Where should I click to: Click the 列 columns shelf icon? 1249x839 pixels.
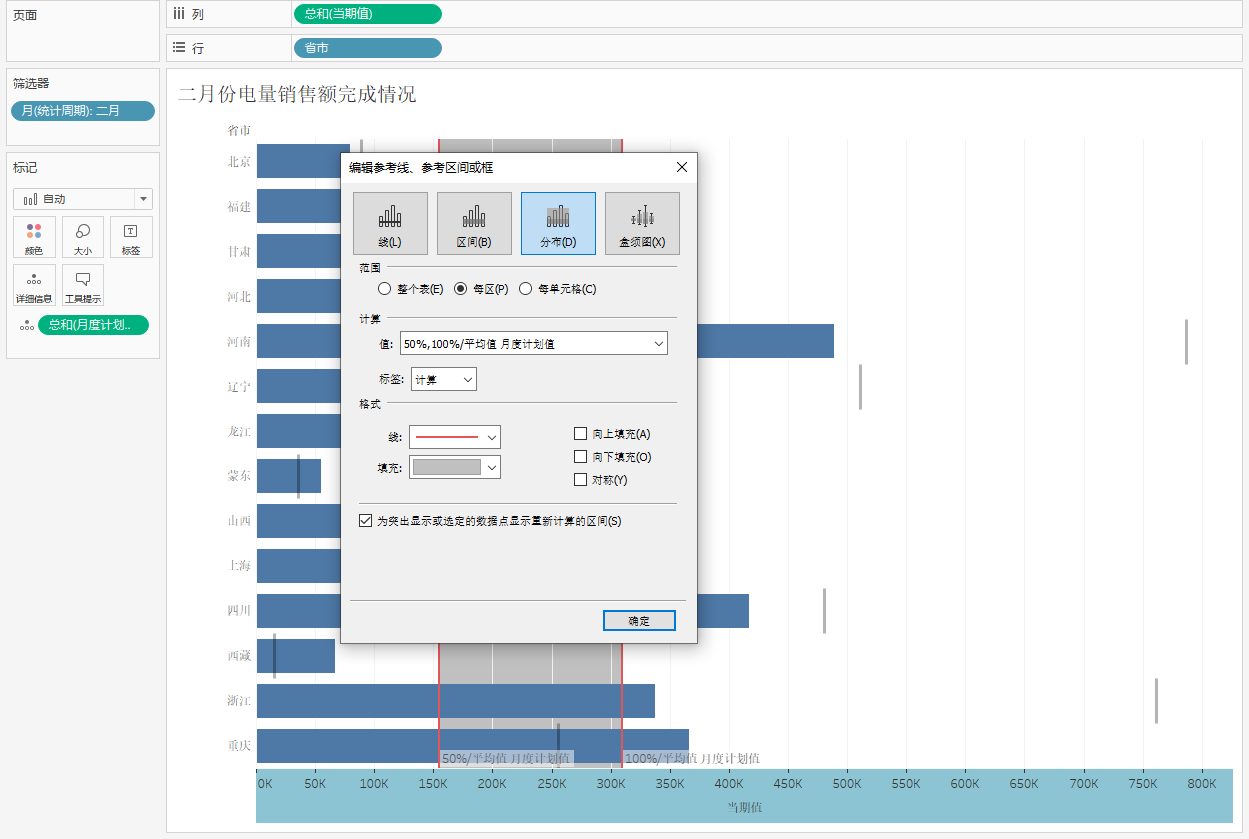(179, 14)
